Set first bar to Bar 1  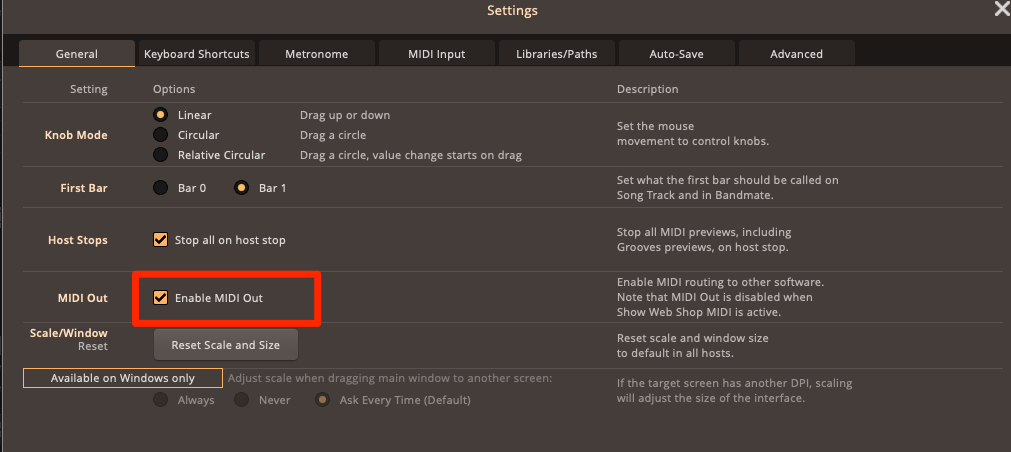(241, 187)
